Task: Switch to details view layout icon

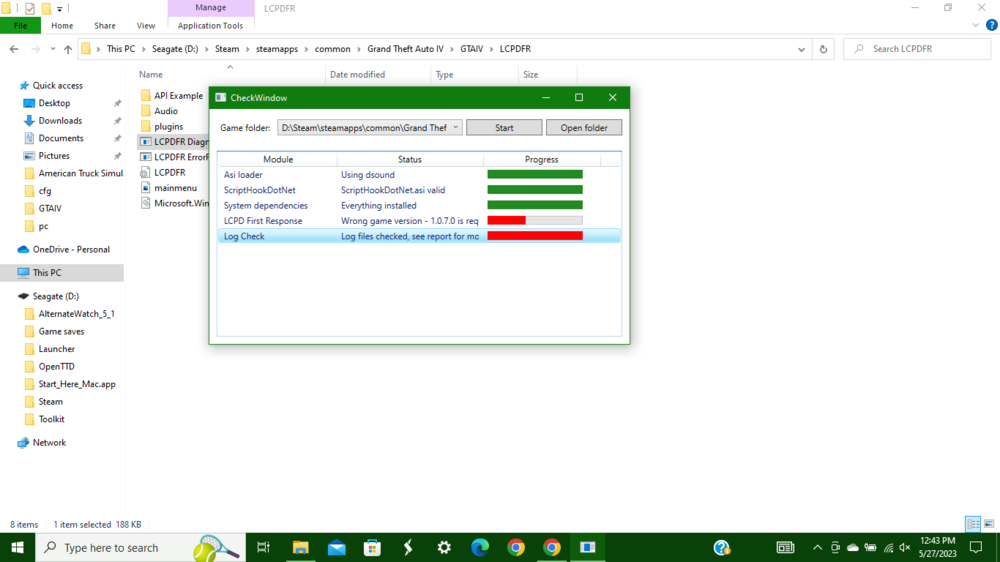Action: [973, 524]
